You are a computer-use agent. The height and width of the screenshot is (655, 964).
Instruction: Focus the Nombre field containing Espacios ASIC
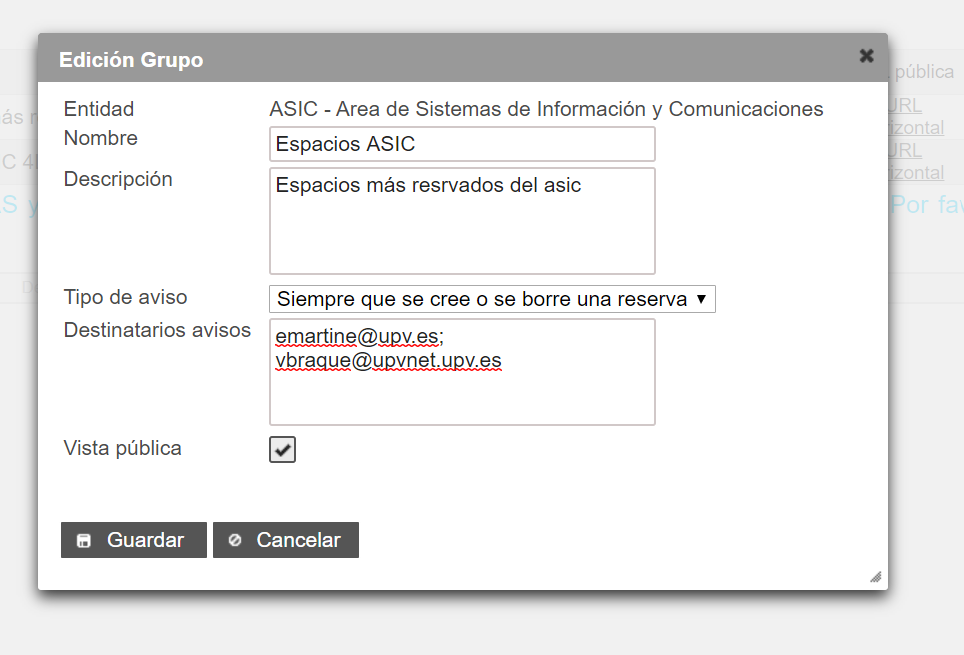pyautogui.click(x=462, y=144)
